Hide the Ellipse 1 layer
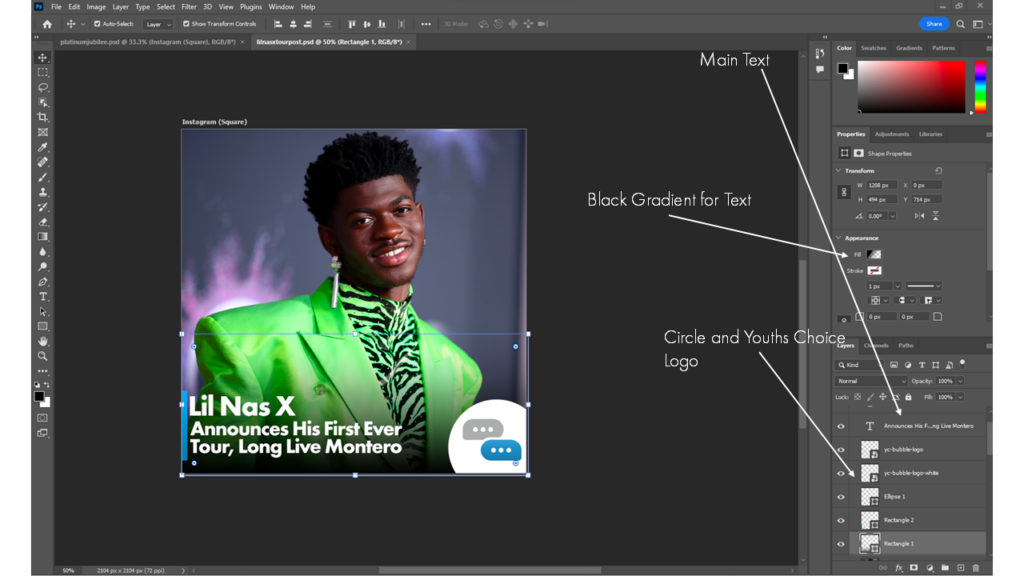Viewport: 1024px width, 576px height. [x=841, y=497]
